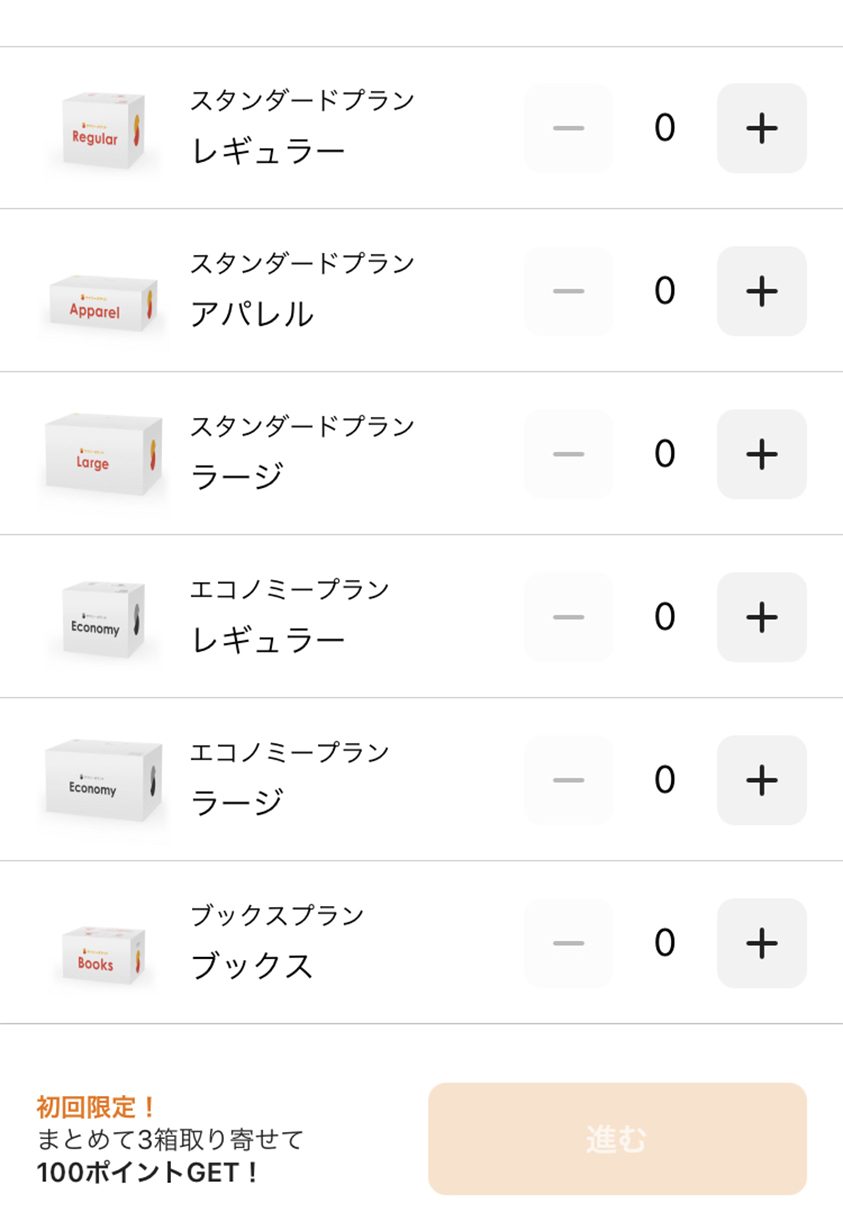Tap the minus button for Apparel box

[x=568, y=291]
